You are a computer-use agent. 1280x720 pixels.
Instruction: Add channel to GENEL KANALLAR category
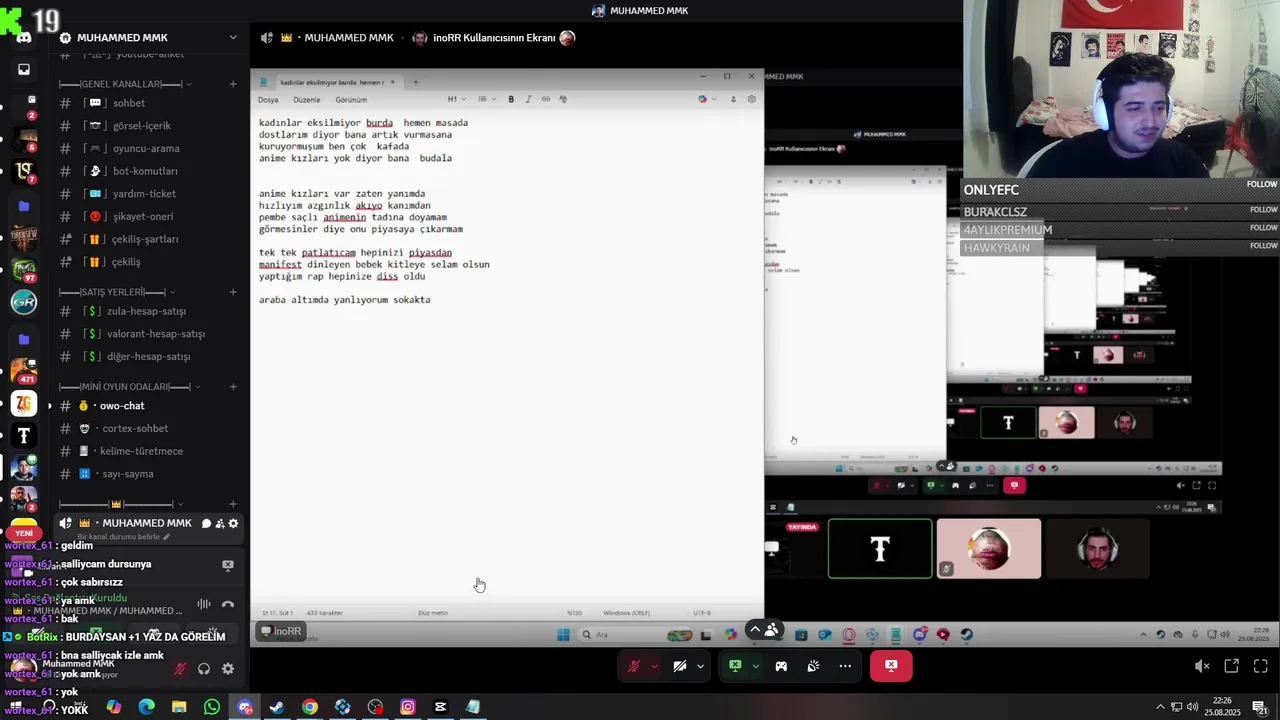tap(233, 84)
